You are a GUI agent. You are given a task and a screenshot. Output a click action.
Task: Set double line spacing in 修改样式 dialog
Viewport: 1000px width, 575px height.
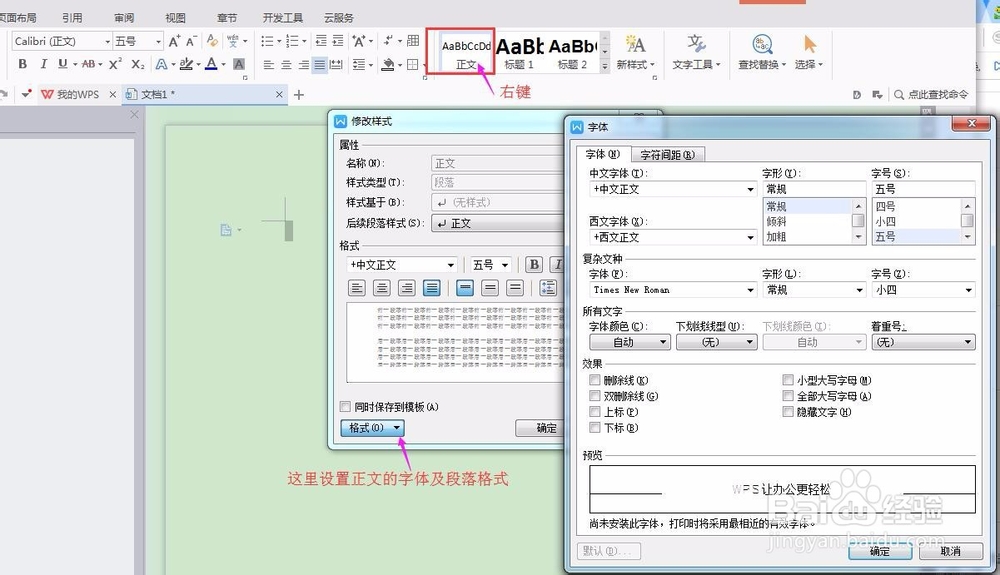pyautogui.click(x=515, y=288)
